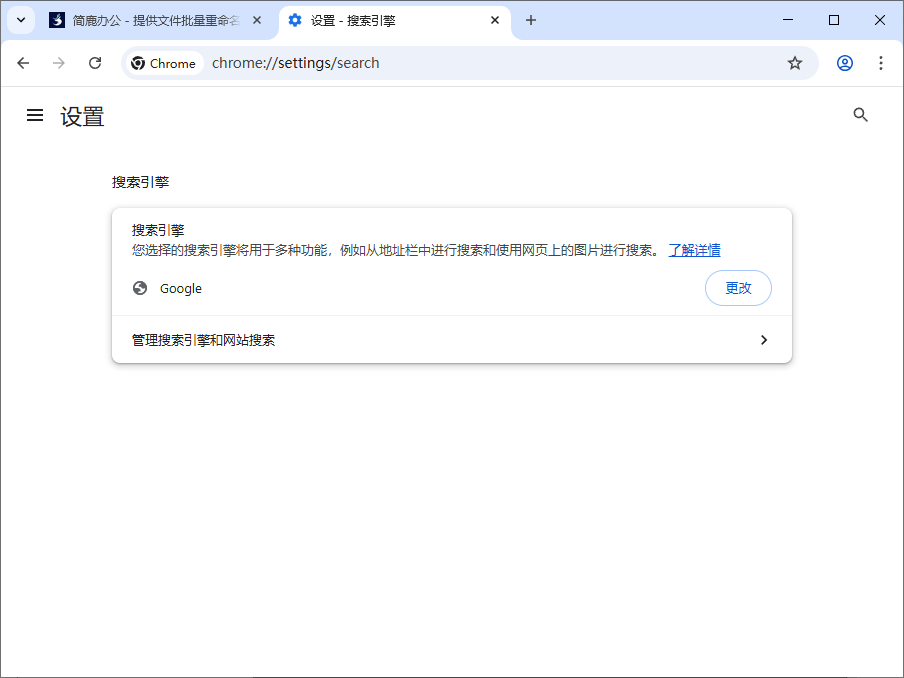Click the search icon in Settings

(x=861, y=115)
